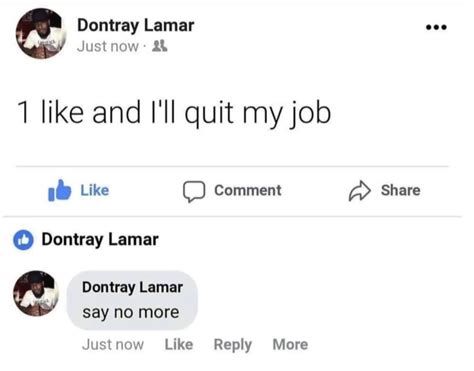View Dontray Lamar in the likes list
This screenshot has height=371, width=474.
click(x=100, y=240)
